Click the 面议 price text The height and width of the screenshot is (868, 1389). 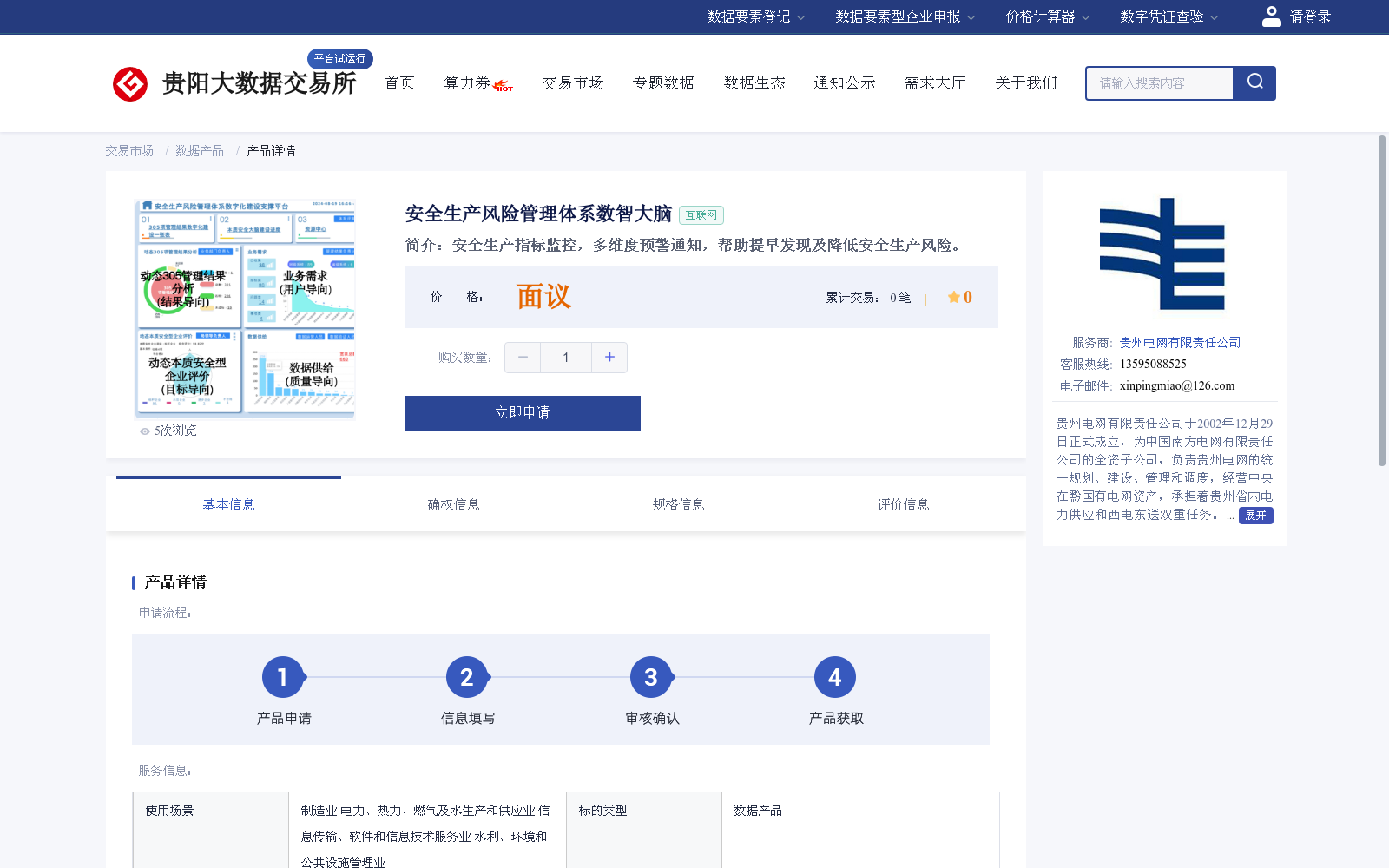point(543,297)
